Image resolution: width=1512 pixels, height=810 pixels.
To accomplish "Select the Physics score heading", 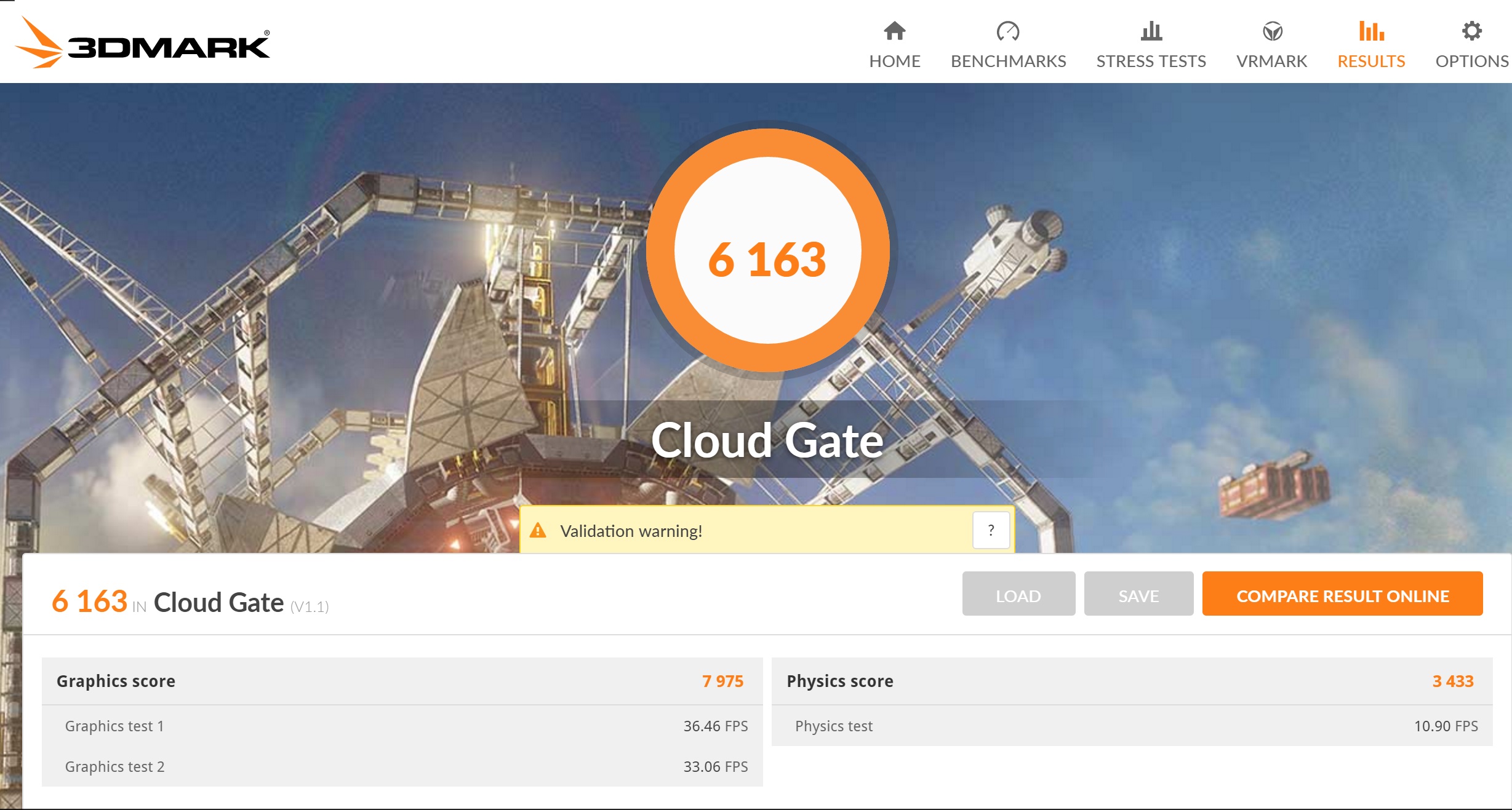I will point(840,681).
